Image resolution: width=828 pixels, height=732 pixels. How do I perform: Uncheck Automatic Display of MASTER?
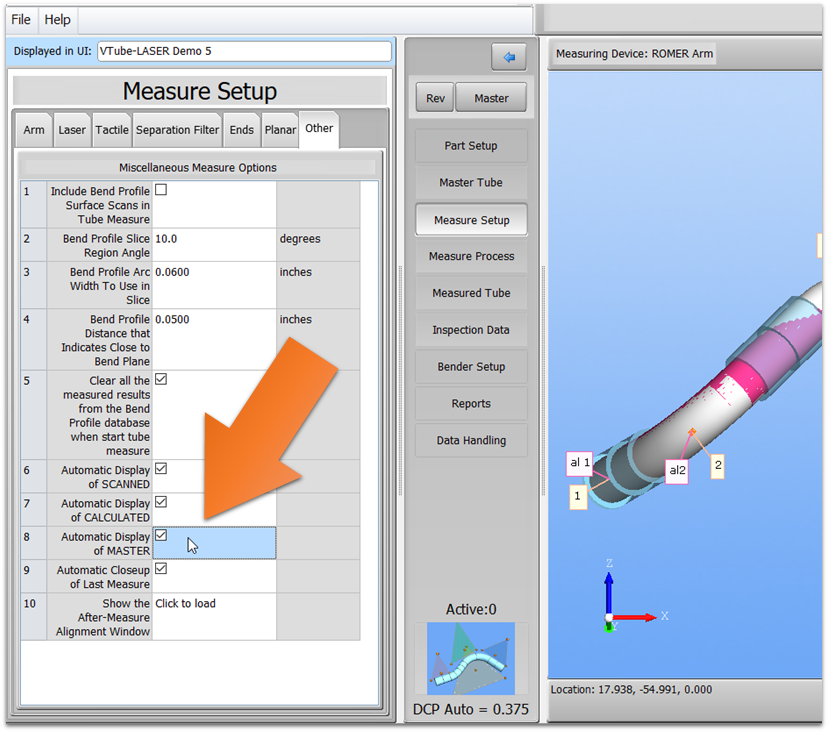coord(161,535)
